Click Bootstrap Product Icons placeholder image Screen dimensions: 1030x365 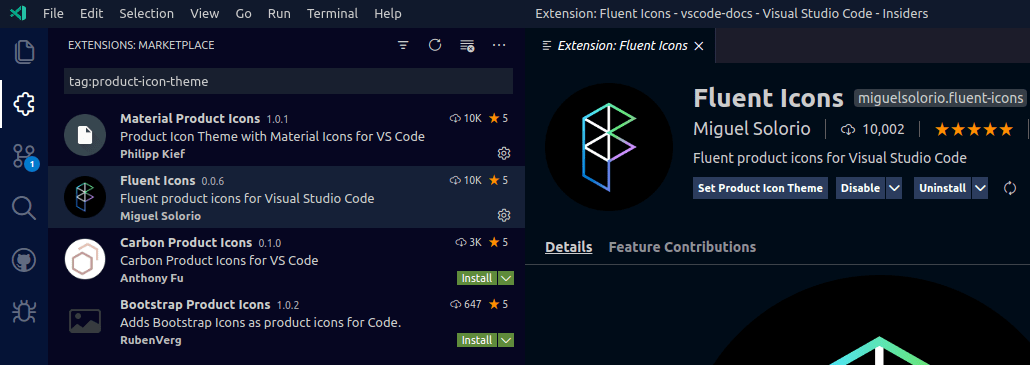pos(85,320)
